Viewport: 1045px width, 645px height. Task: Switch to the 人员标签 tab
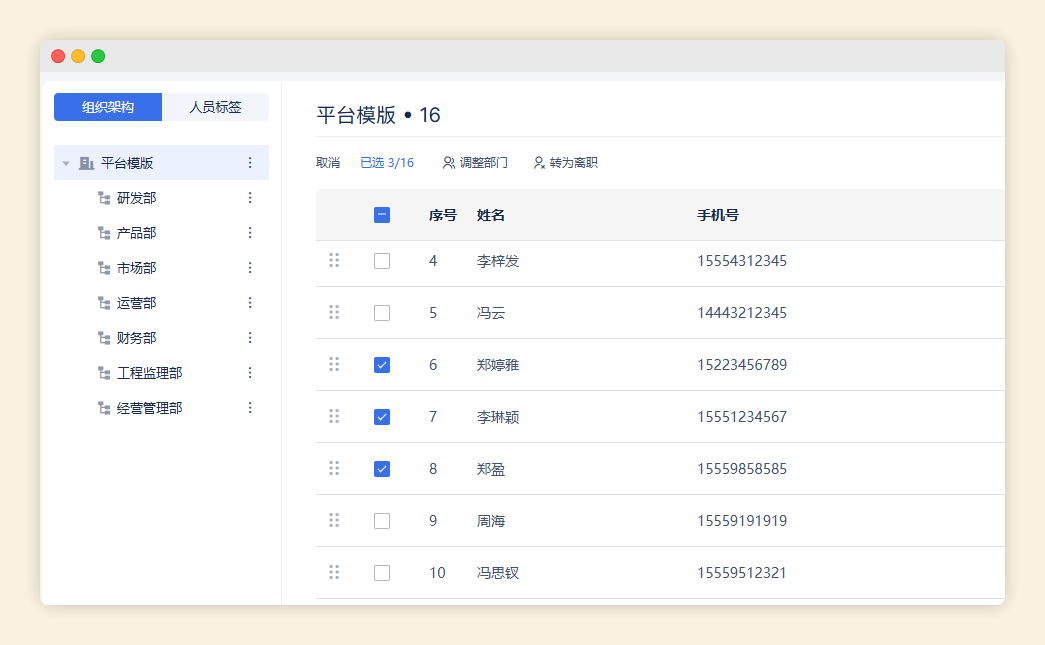[215, 107]
